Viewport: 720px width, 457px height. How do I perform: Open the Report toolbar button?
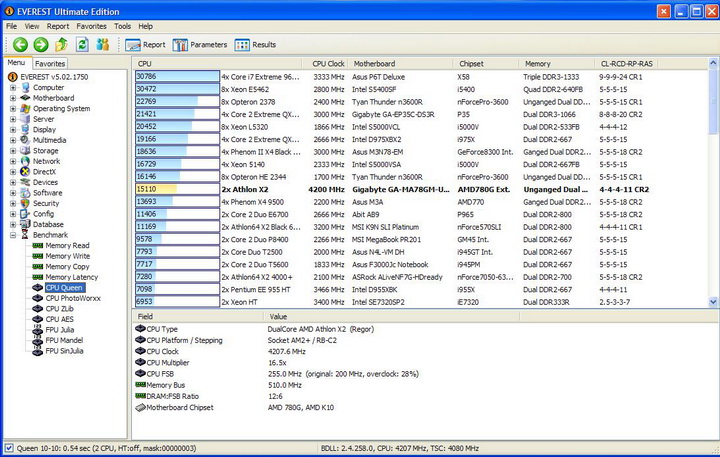pos(145,45)
